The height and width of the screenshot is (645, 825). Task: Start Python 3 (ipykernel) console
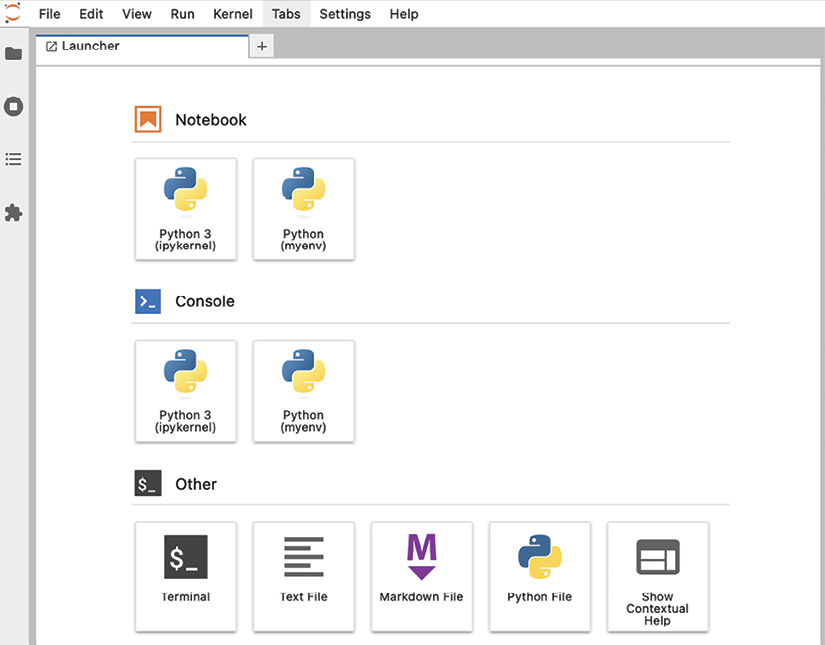(x=186, y=391)
